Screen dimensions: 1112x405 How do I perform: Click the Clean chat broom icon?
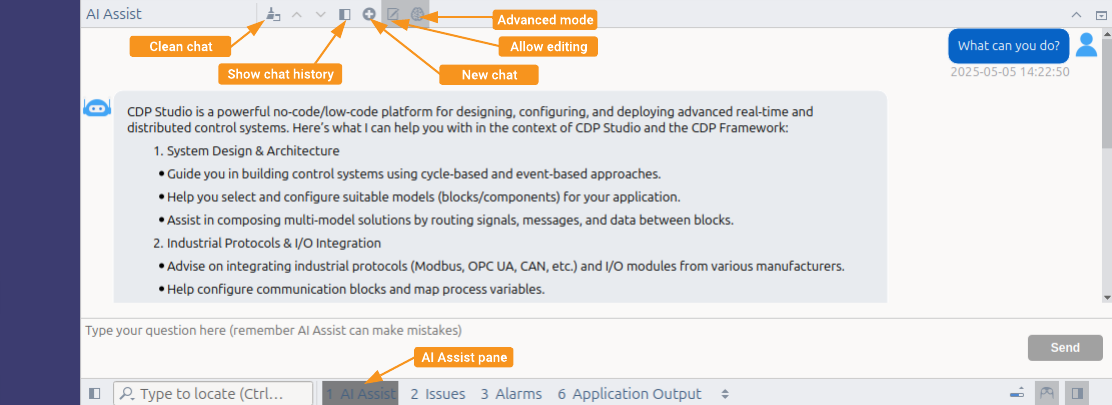coord(274,14)
